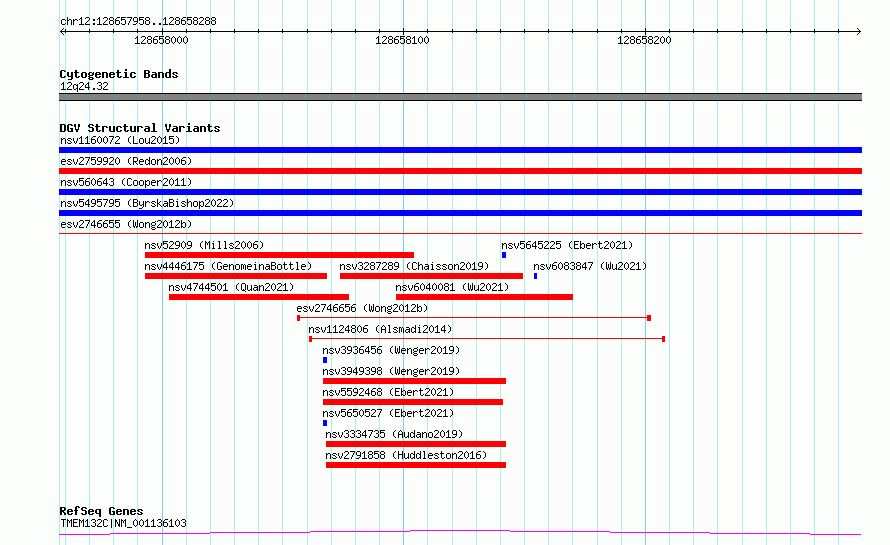Viewport: 890px width, 545px height.
Task: Click the red bar under nsv3949398
Action: [x=414, y=381]
